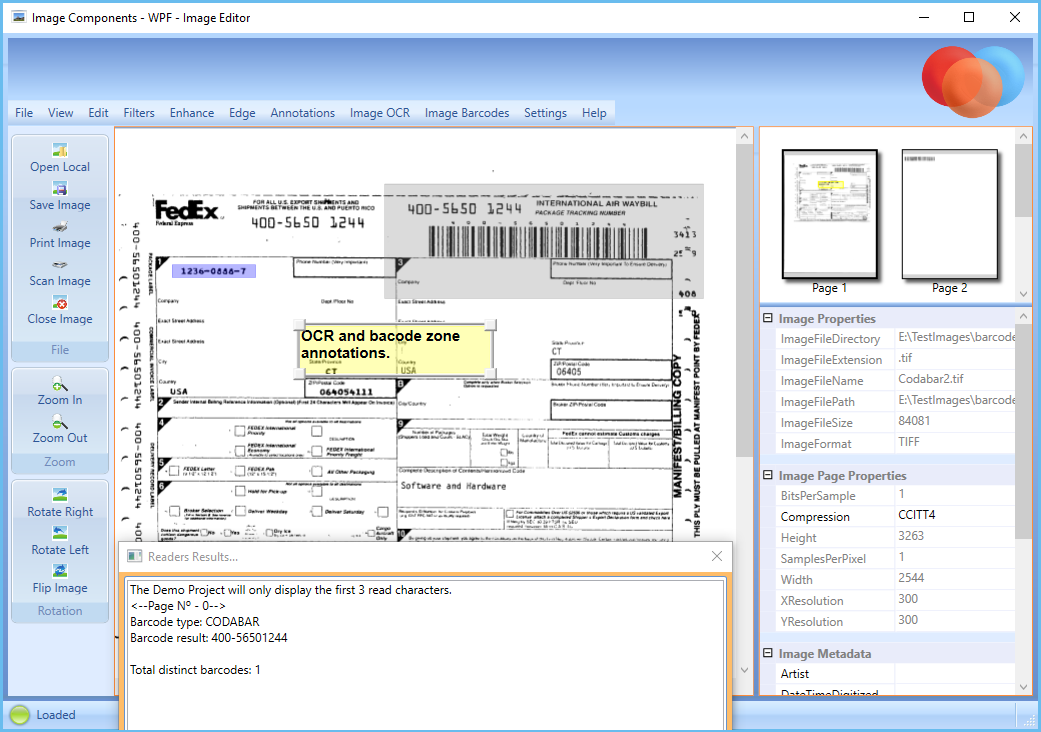Image resolution: width=1041 pixels, height=732 pixels.
Task: Select the Page 2 thumbnail
Action: pyautogui.click(x=949, y=214)
